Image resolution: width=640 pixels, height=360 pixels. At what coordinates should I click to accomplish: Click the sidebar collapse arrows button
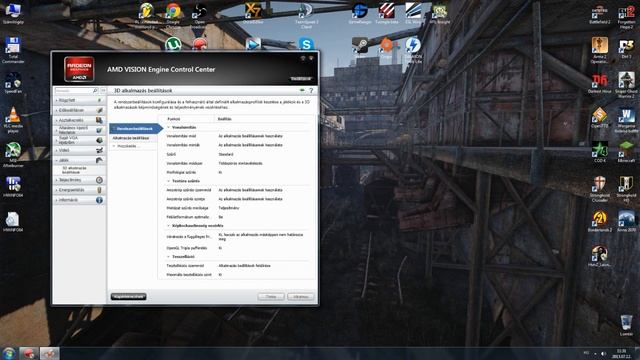pos(103,90)
